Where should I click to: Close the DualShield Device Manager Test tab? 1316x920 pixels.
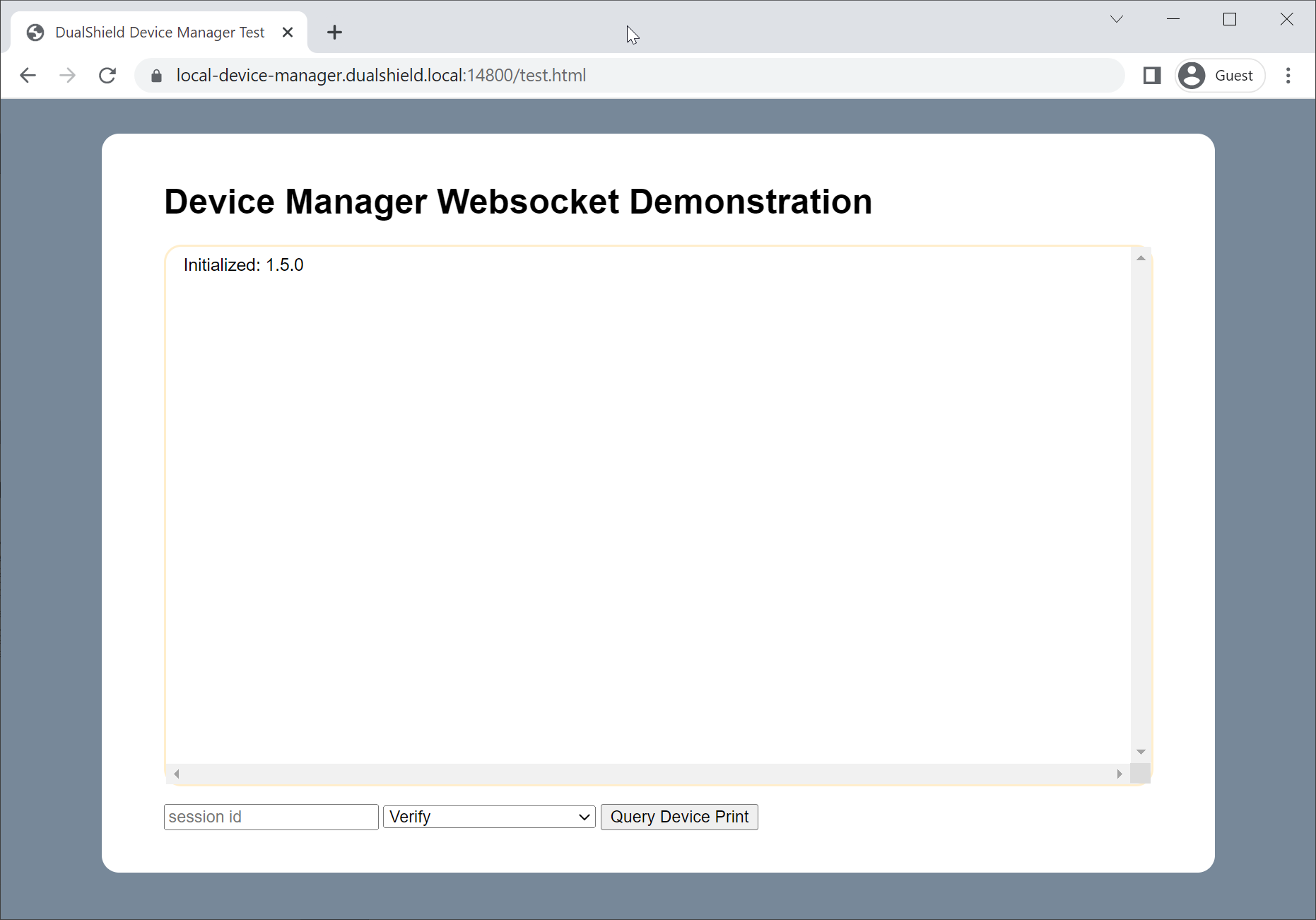point(288,33)
